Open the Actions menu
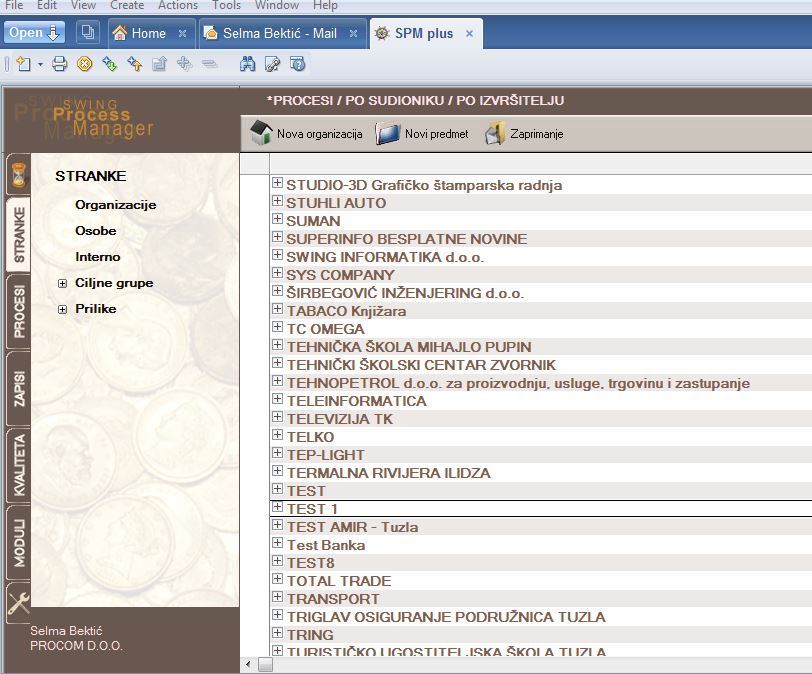The height and width of the screenshot is (674, 812). (178, 5)
